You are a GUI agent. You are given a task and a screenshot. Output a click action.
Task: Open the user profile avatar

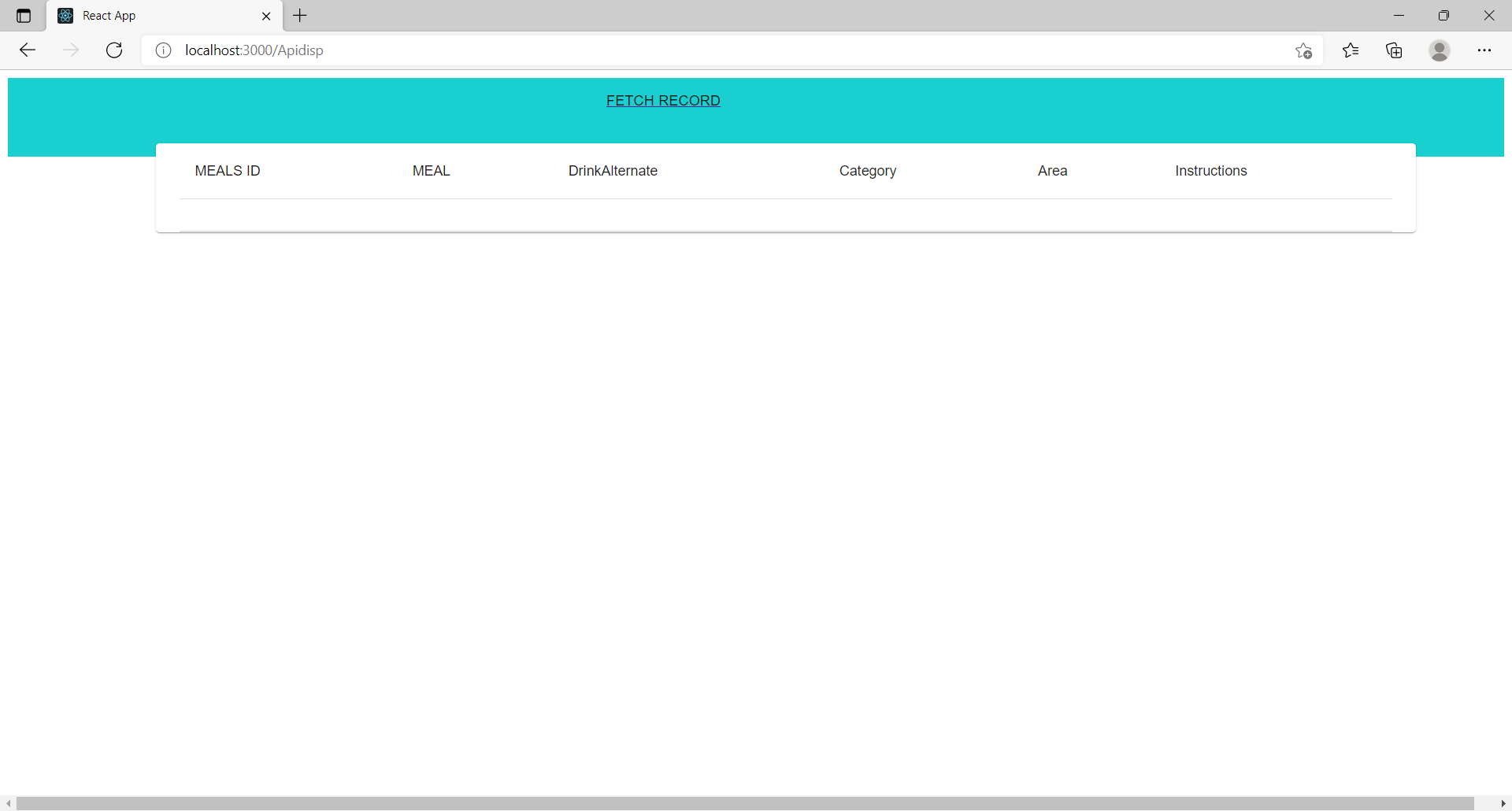click(x=1440, y=50)
